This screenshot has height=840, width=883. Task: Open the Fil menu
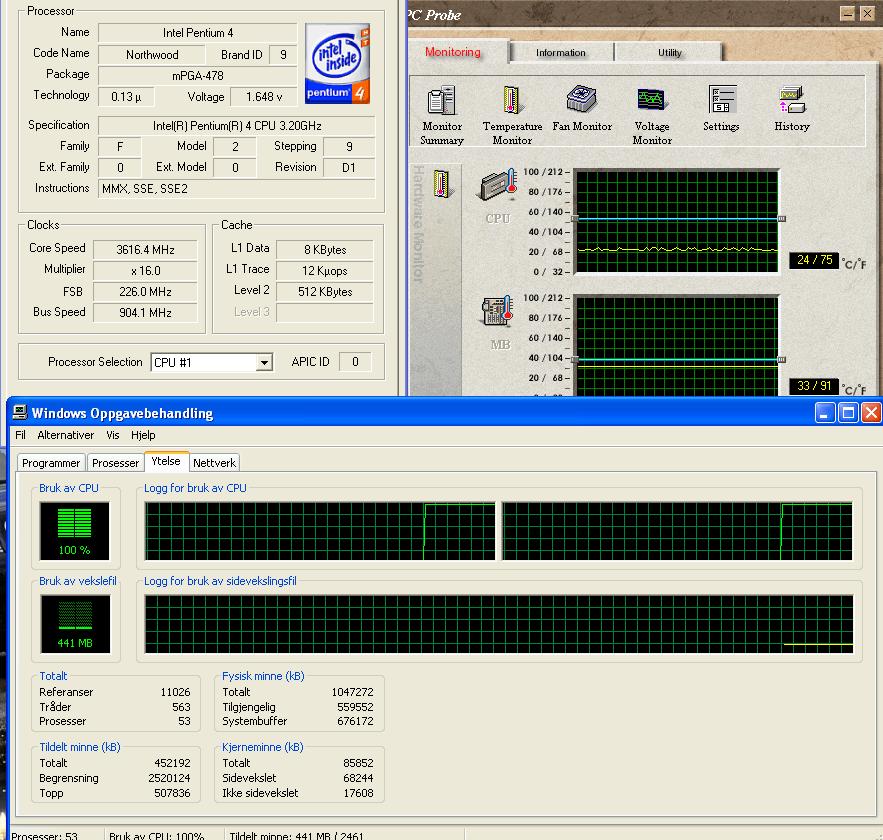pos(20,435)
